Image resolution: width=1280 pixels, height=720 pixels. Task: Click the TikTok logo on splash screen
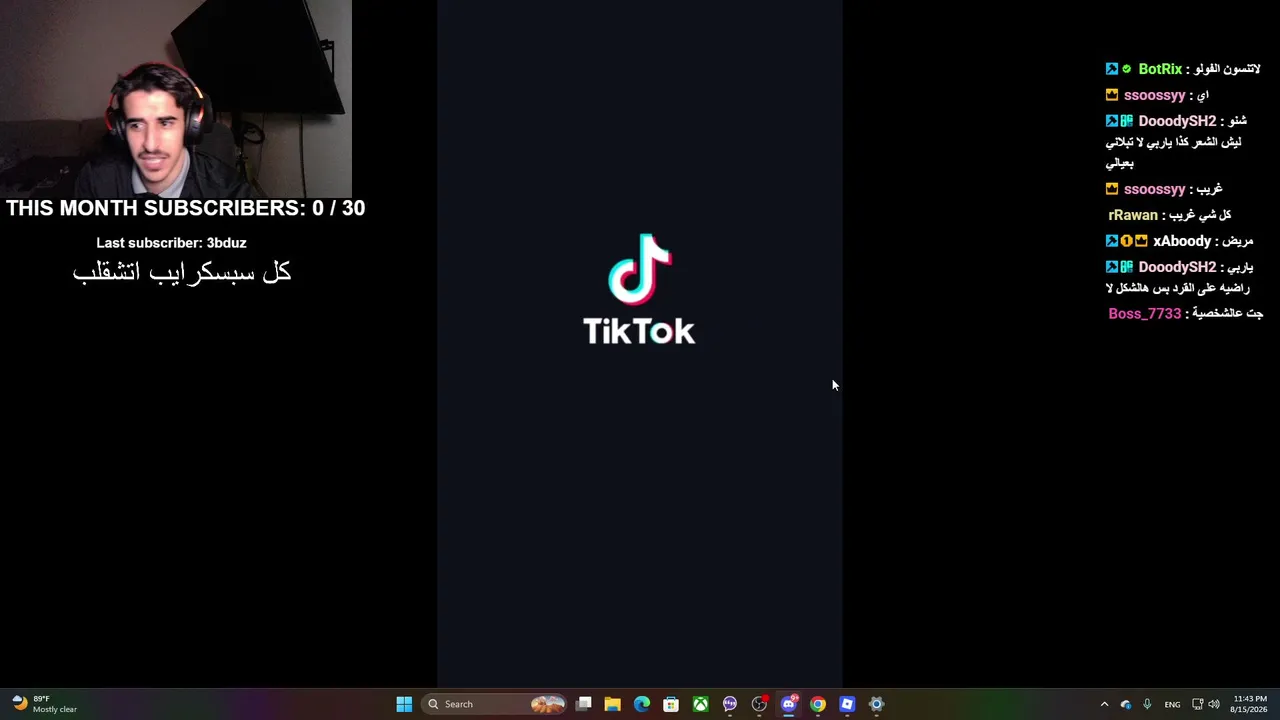coord(640,269)
